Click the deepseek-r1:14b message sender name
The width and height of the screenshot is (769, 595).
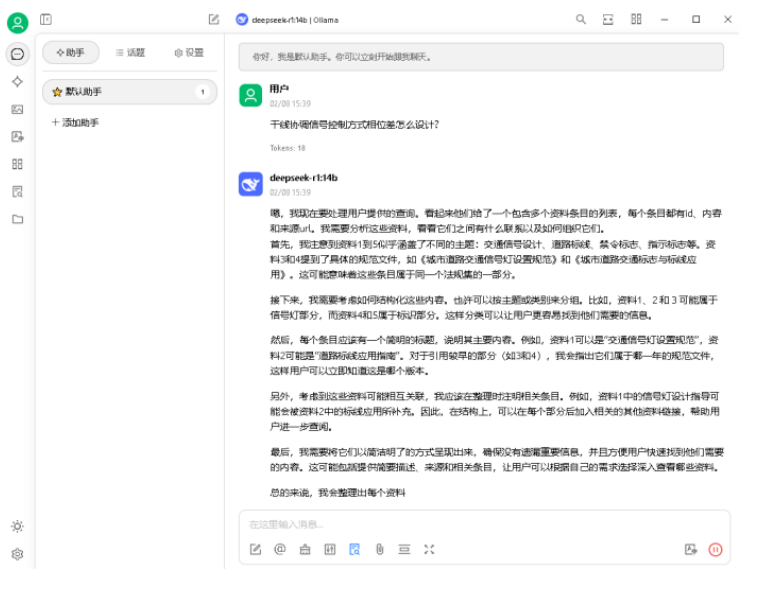click(x=304, y=178)
